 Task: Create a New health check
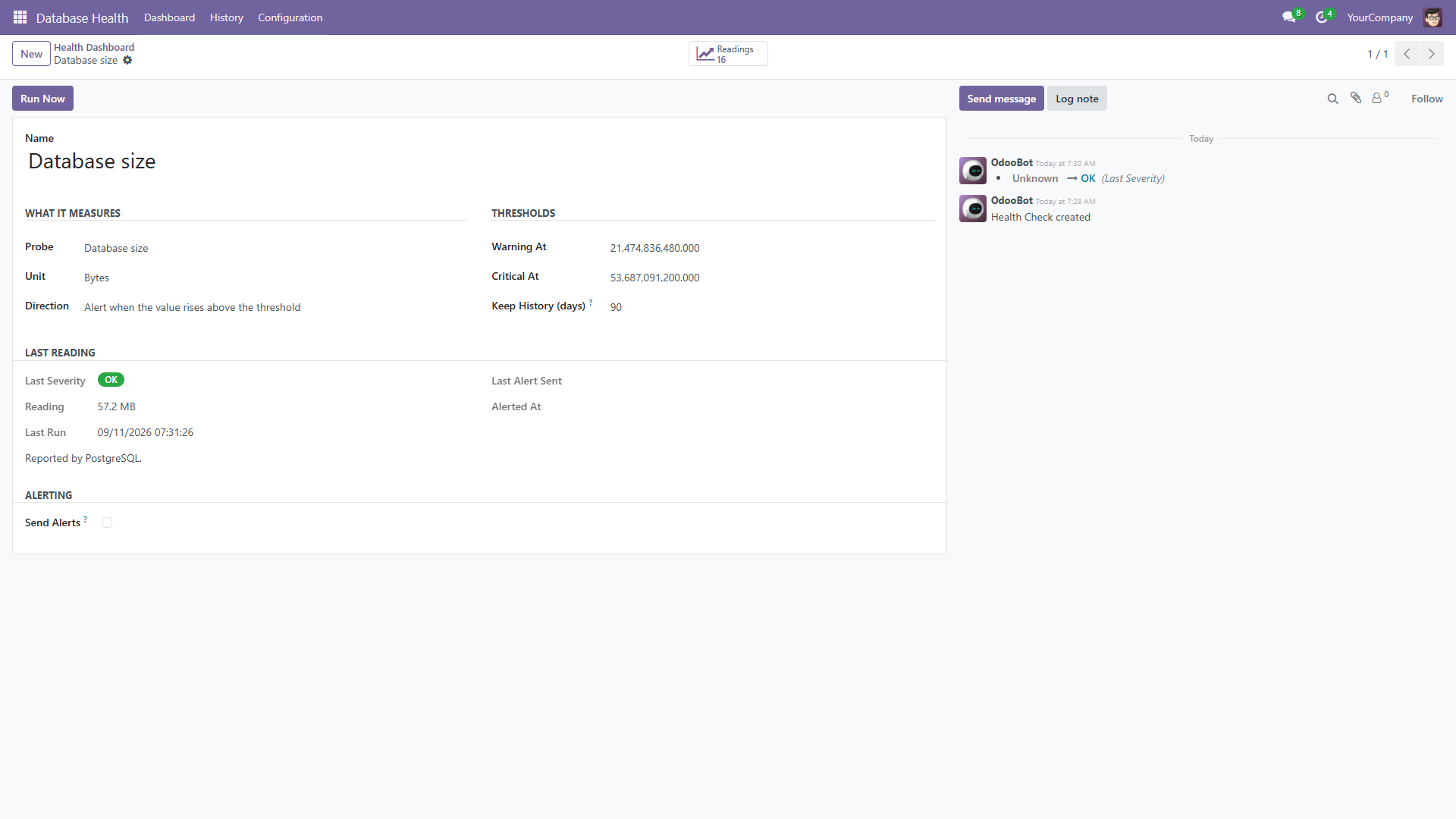pos(31,54)
